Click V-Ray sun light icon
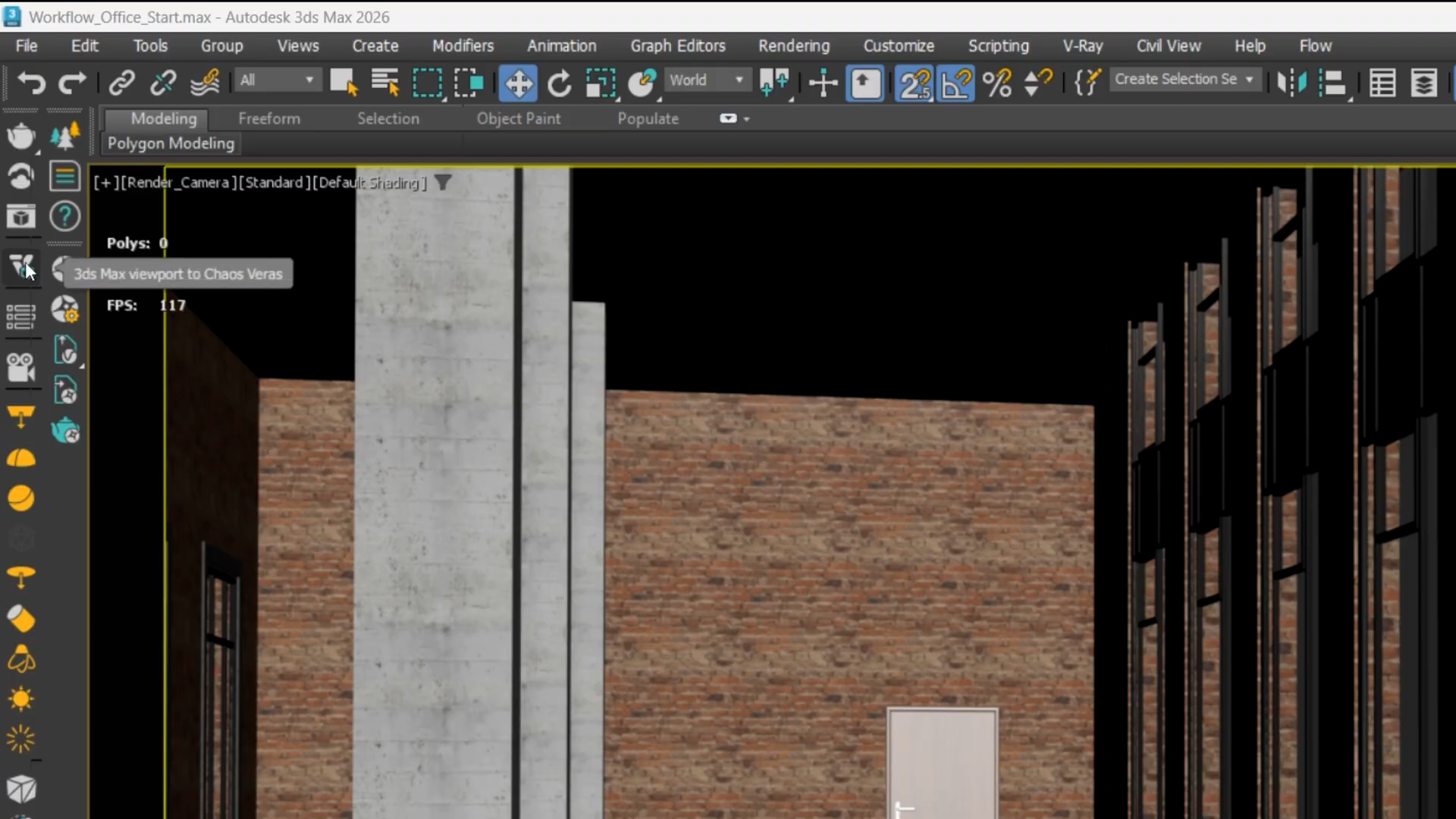The height and width of the screenshot is (819, 1456). 21,698
